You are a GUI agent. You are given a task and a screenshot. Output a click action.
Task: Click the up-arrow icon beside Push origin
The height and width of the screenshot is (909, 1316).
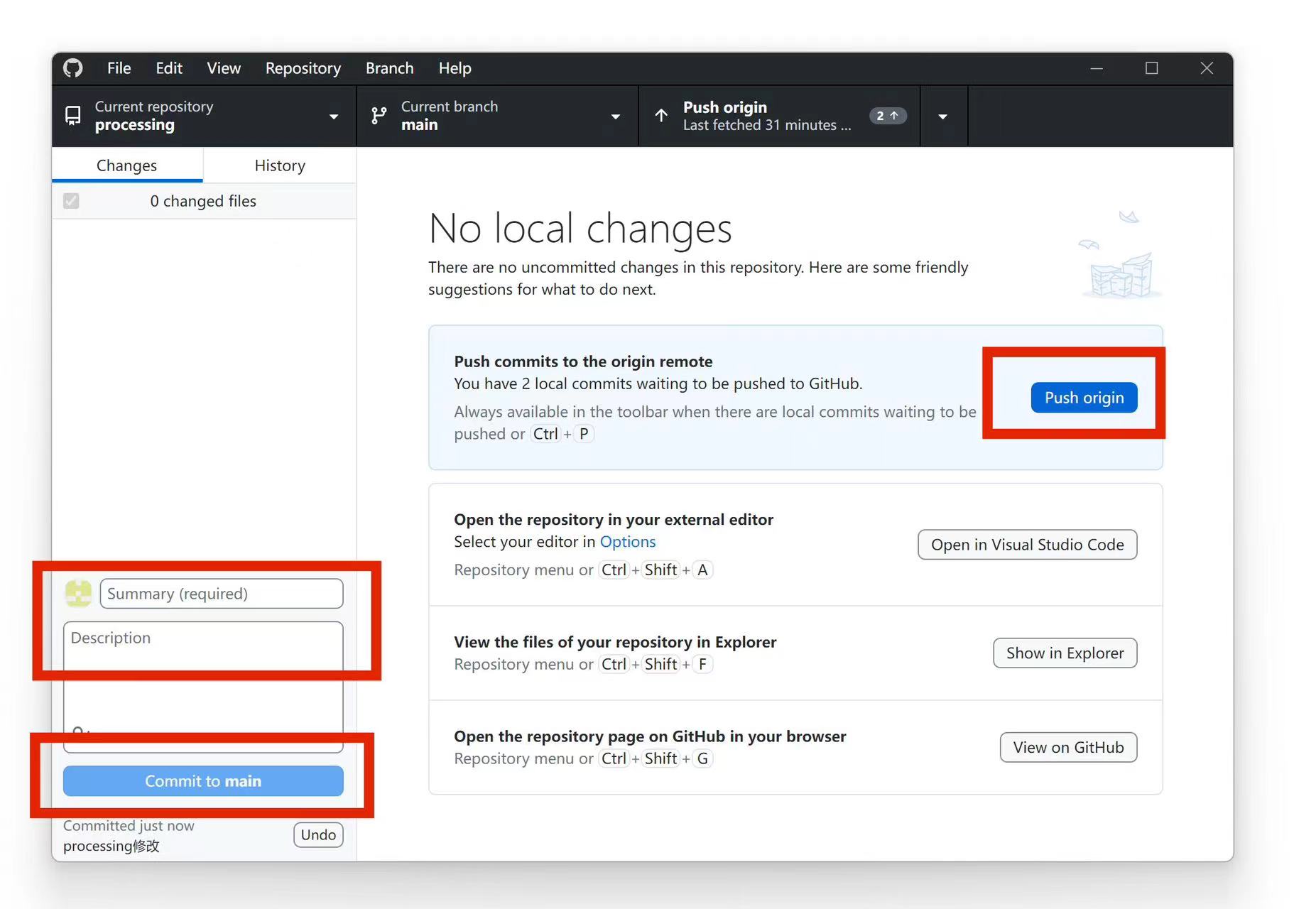[661, 115]
